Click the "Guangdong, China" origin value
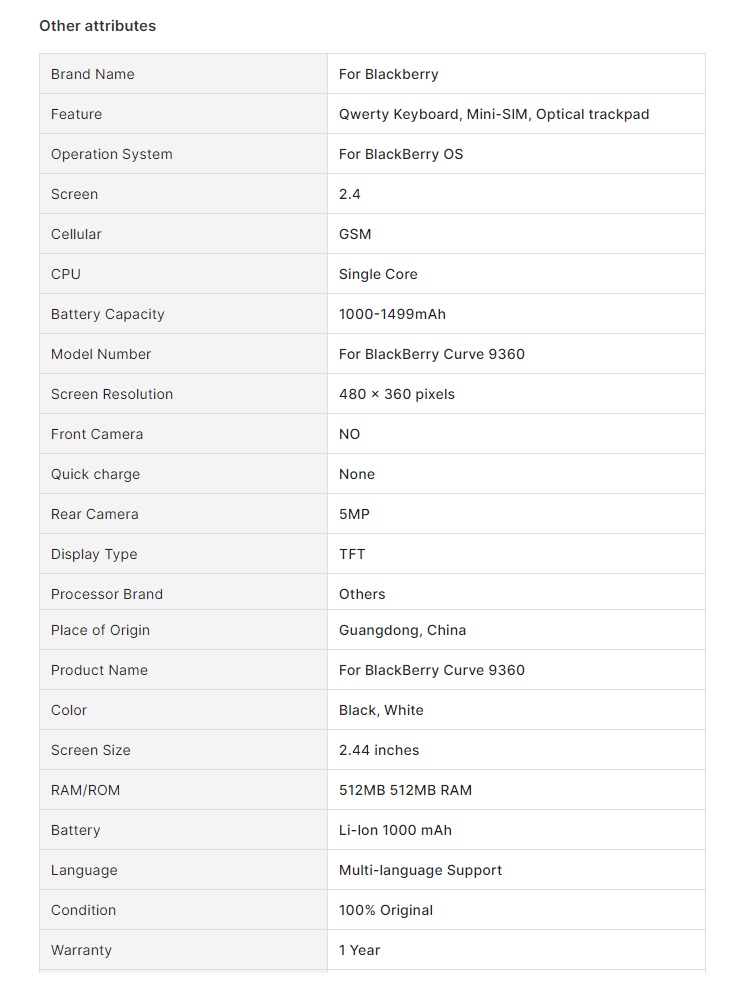 402,630
